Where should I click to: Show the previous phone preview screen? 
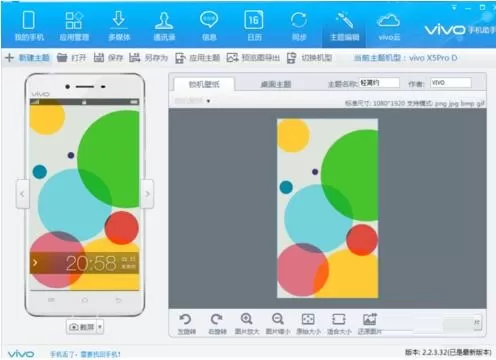(22, 194)
